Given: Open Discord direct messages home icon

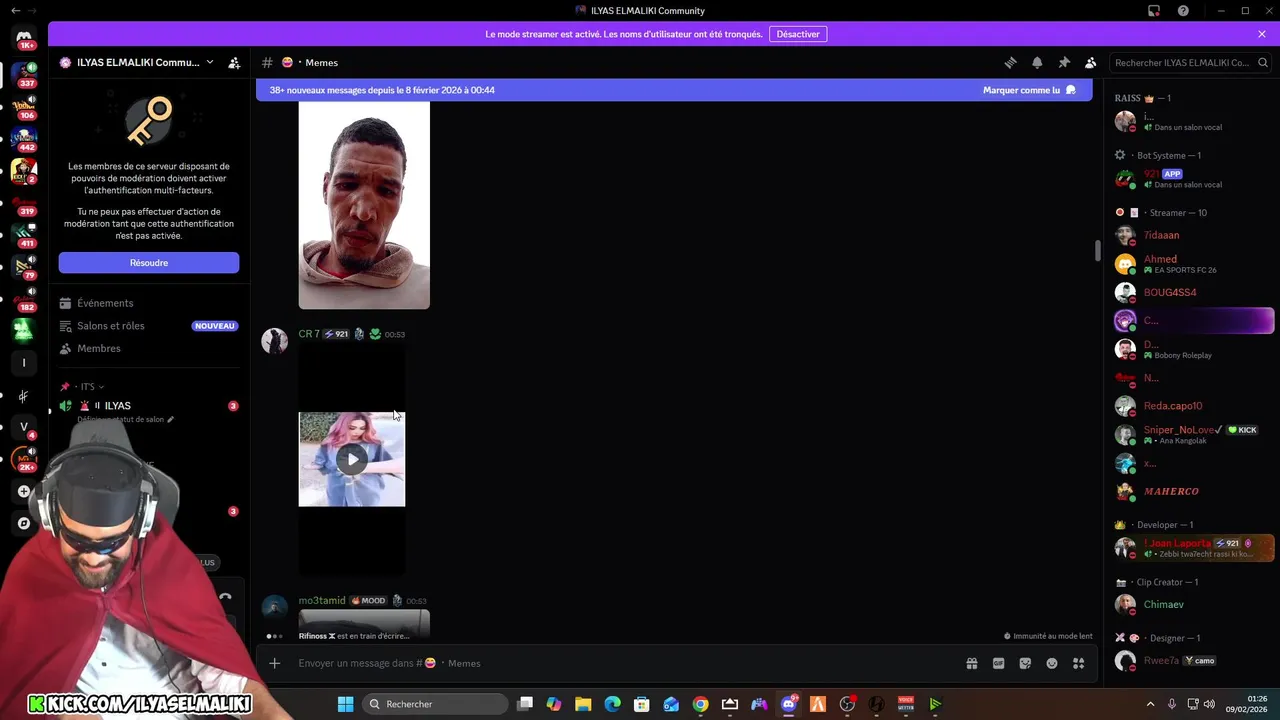Looking at the screenshot, I should 24,38.
